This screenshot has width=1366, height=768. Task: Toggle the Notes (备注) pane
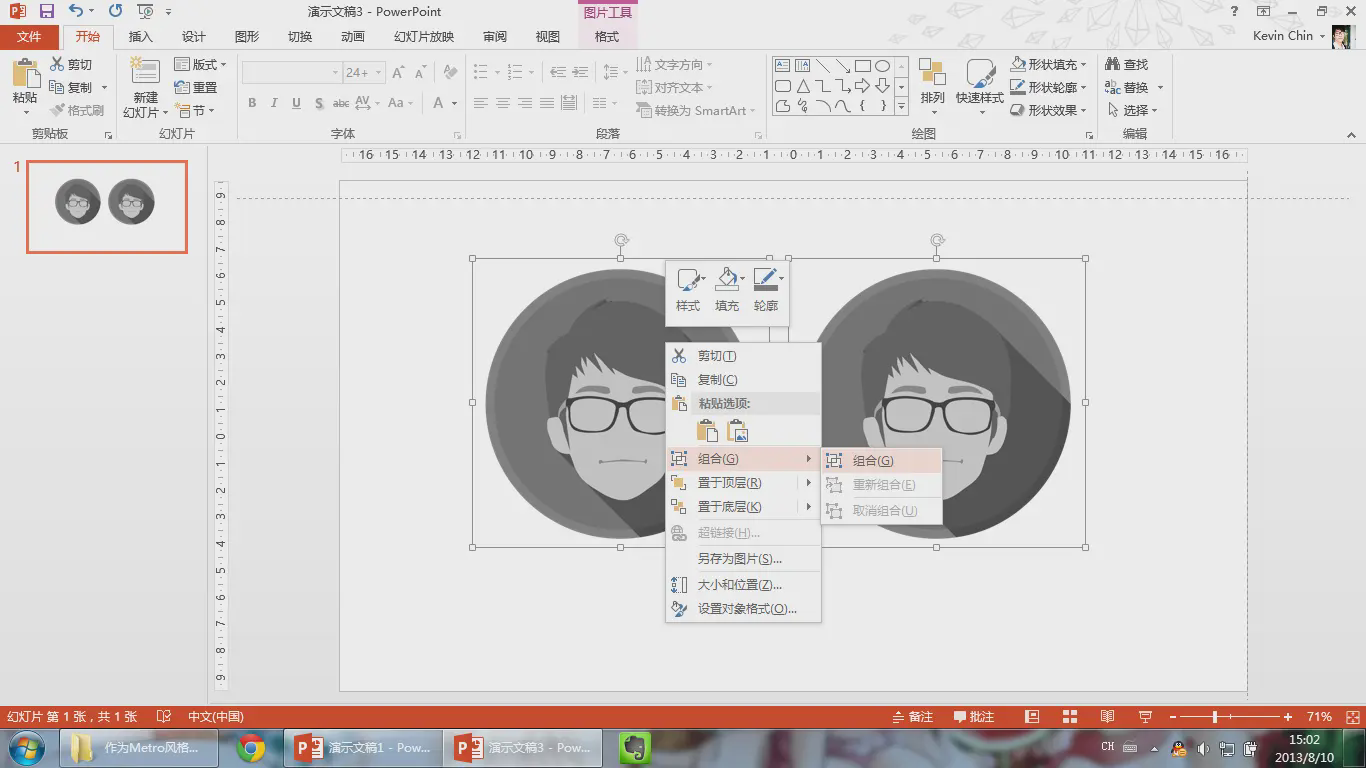click(x=912, y=717)
